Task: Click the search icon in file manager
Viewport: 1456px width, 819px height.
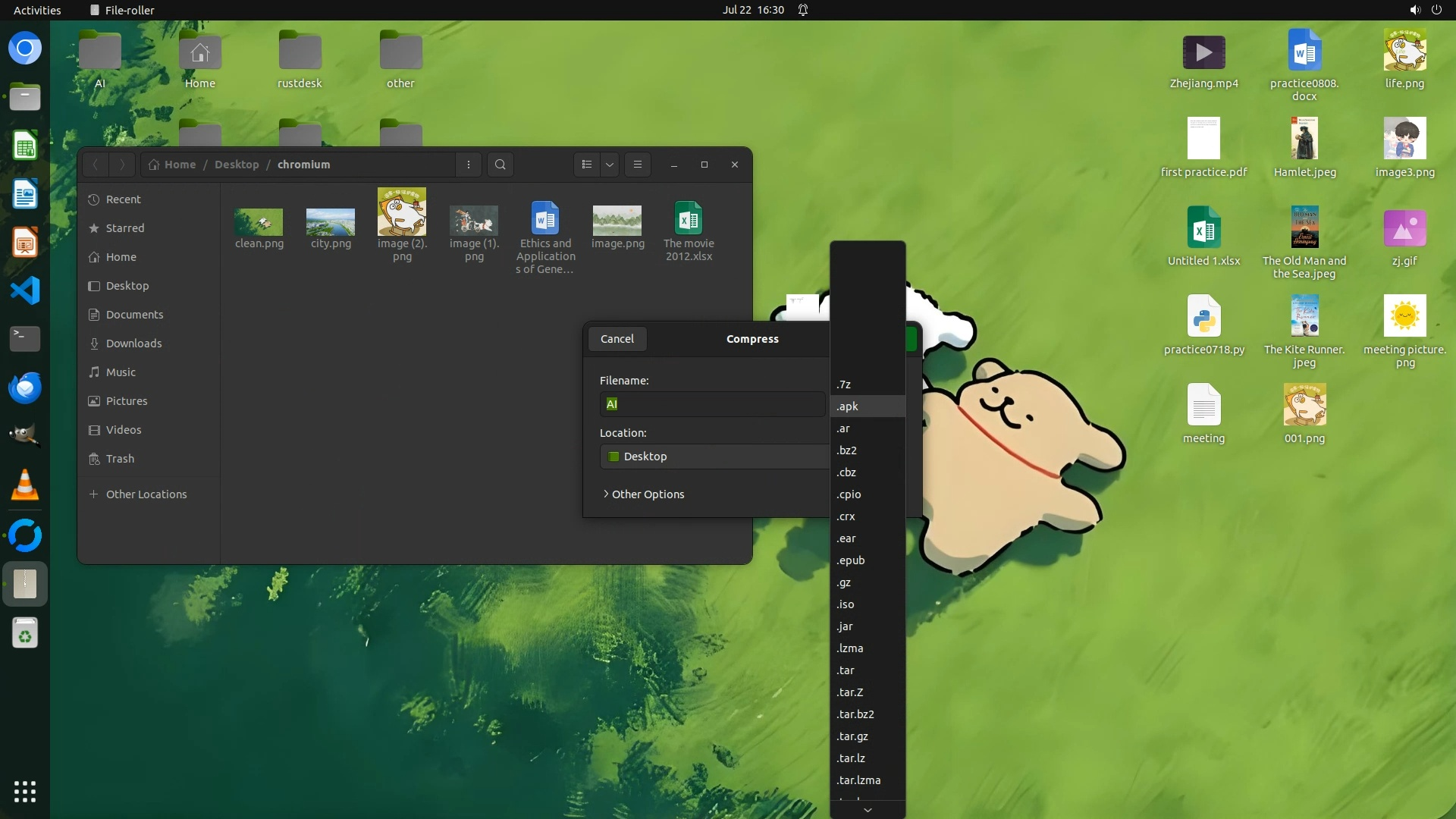Action: tap(500, 165)
